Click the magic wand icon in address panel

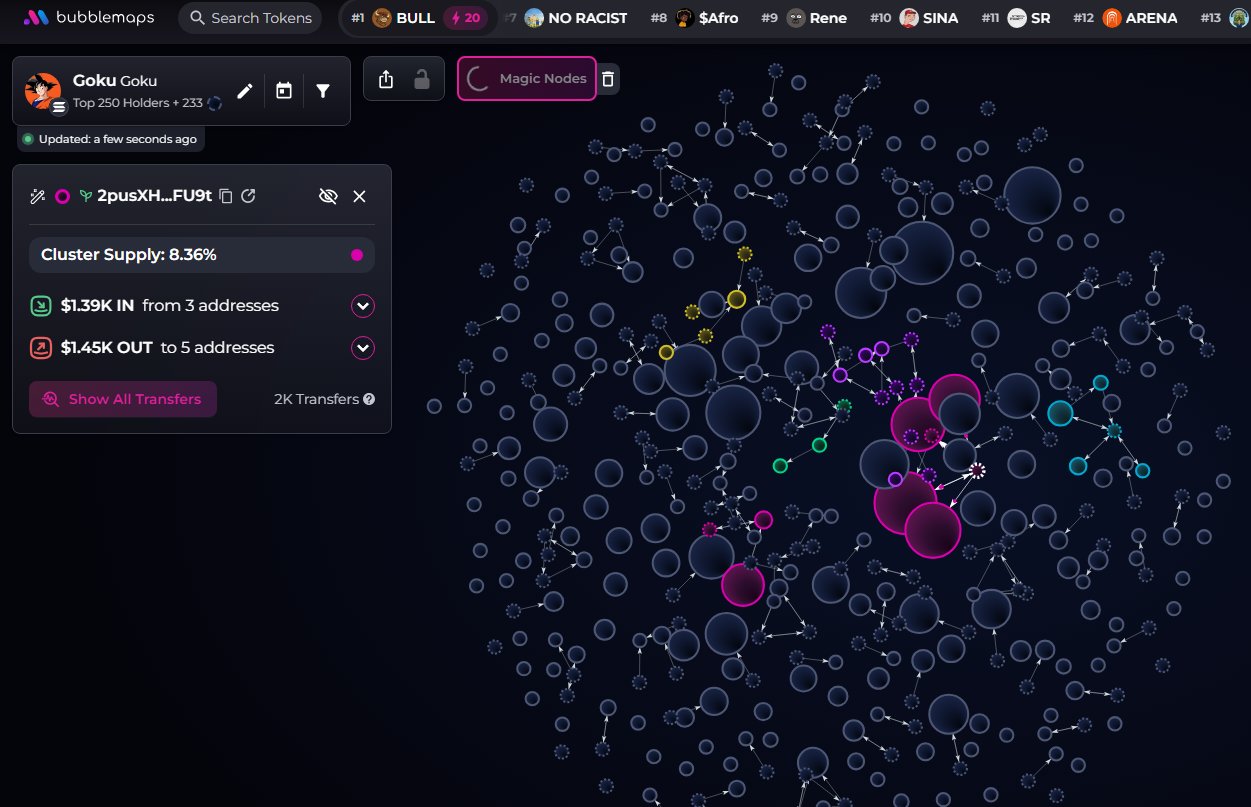point(38,196)
